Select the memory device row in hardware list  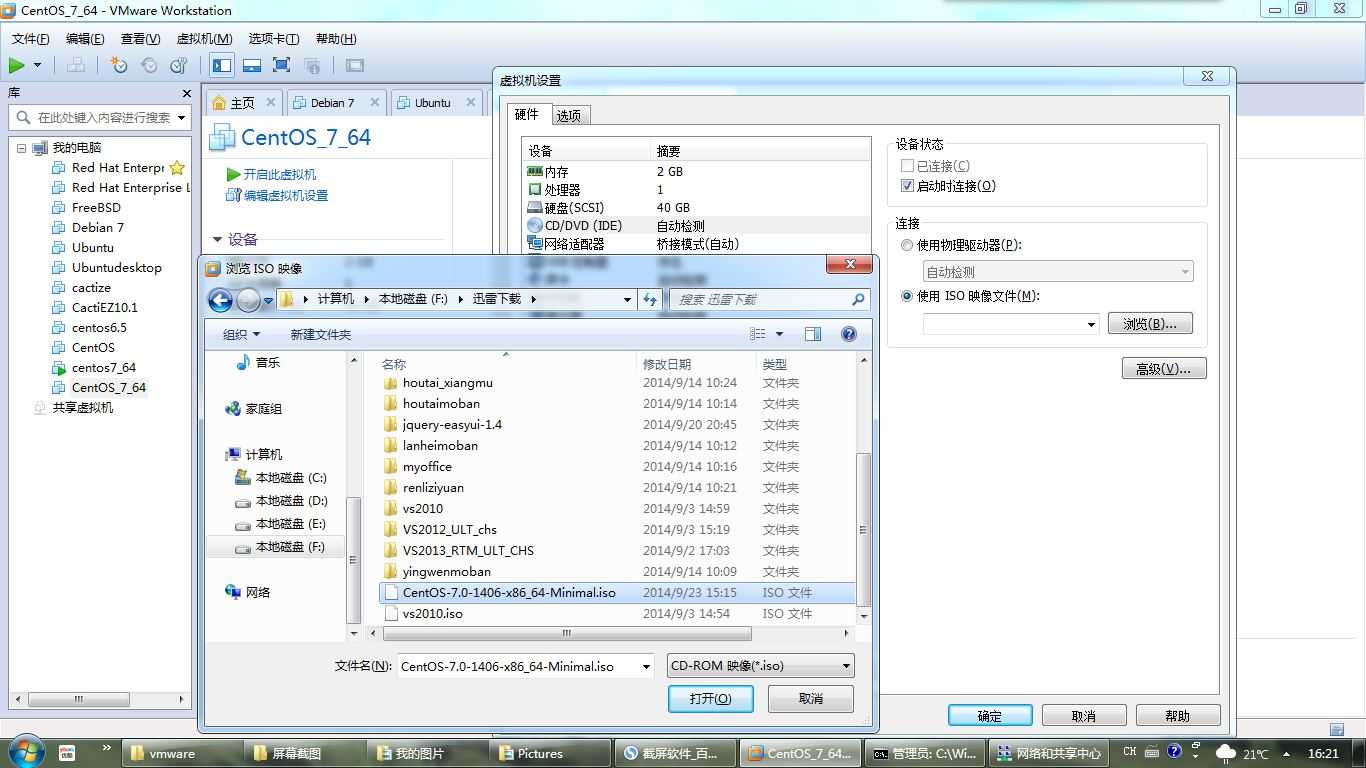[697, 172]
